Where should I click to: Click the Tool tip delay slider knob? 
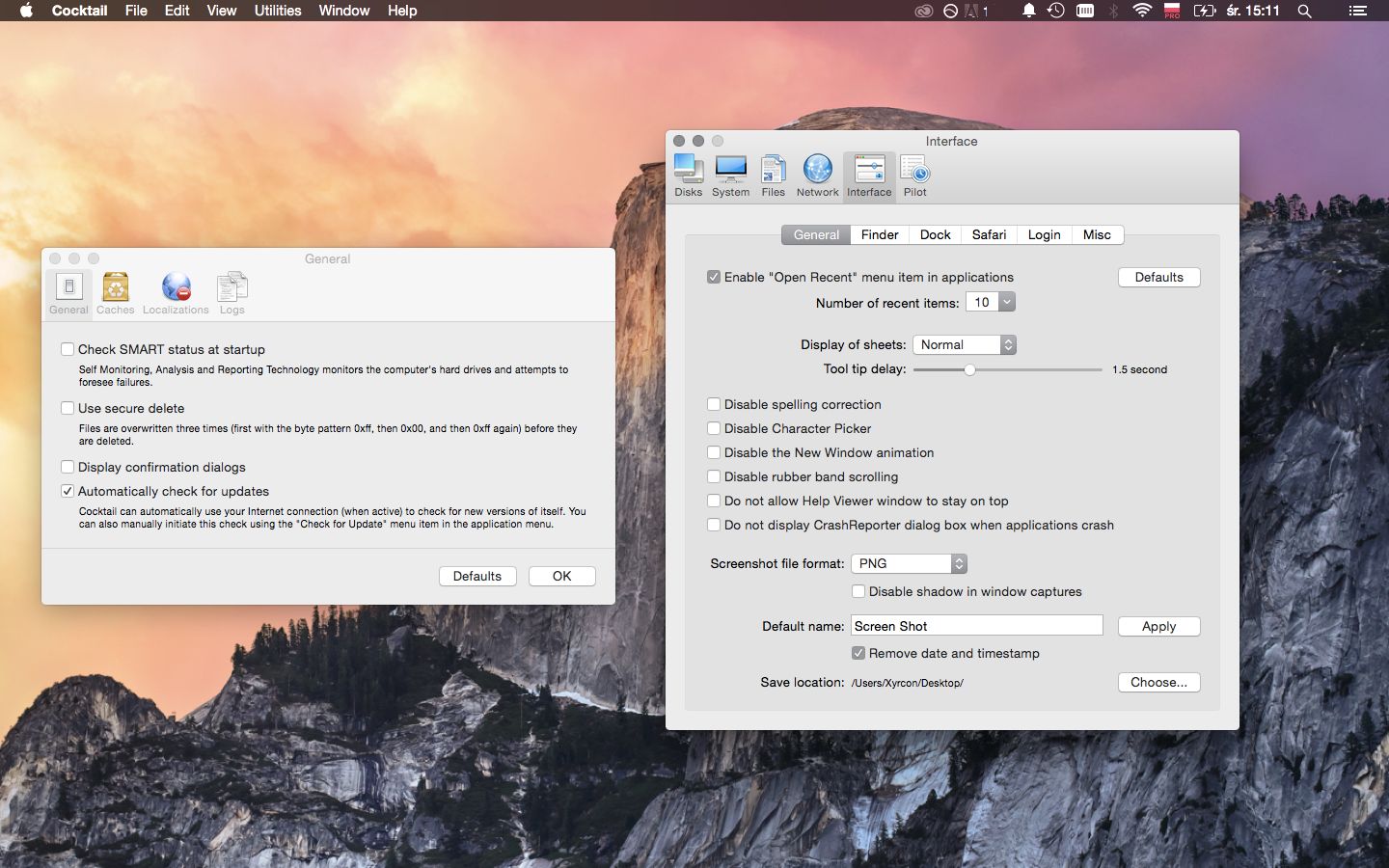[x=969, y=369]
